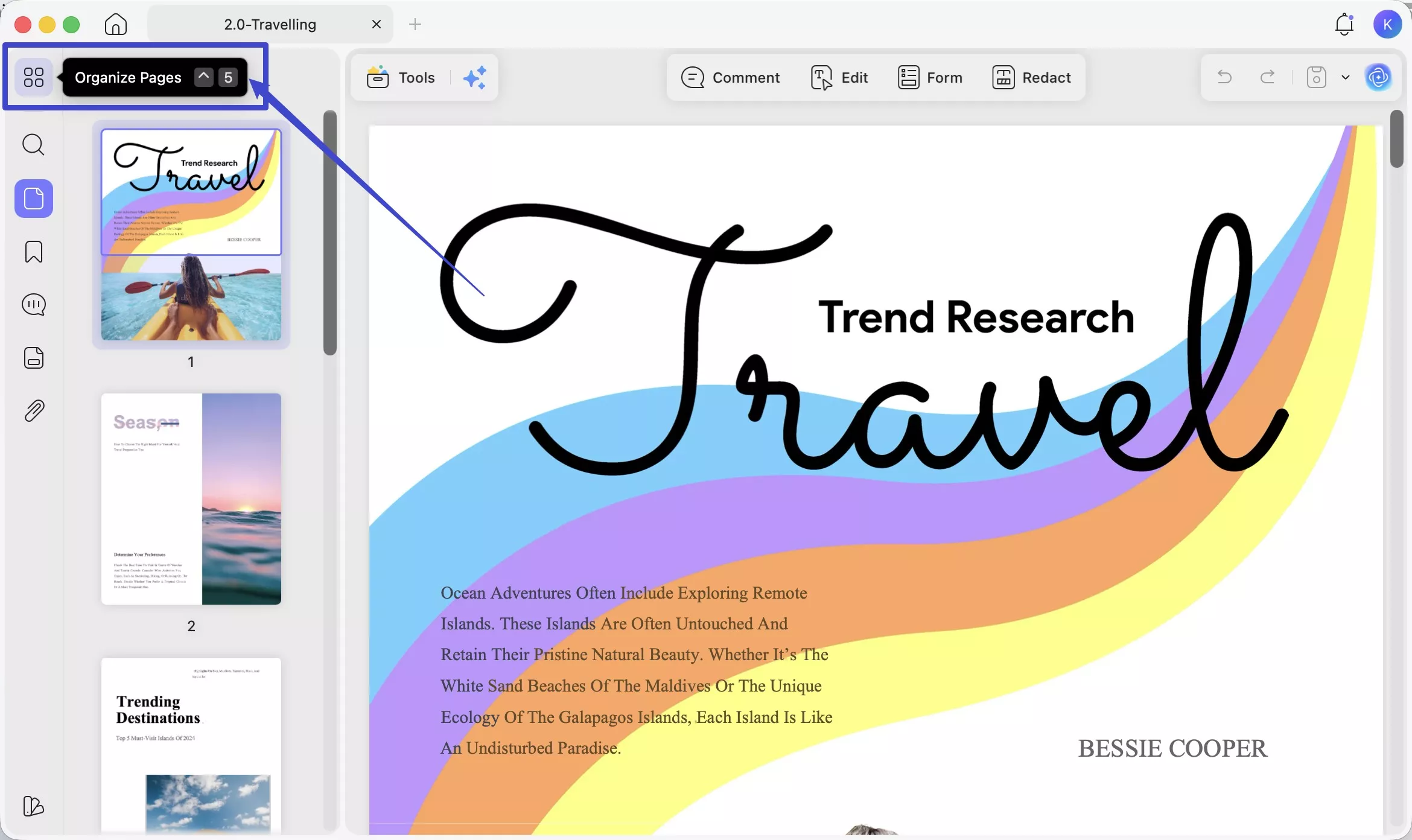Click the Edit button

click(839, 77)
